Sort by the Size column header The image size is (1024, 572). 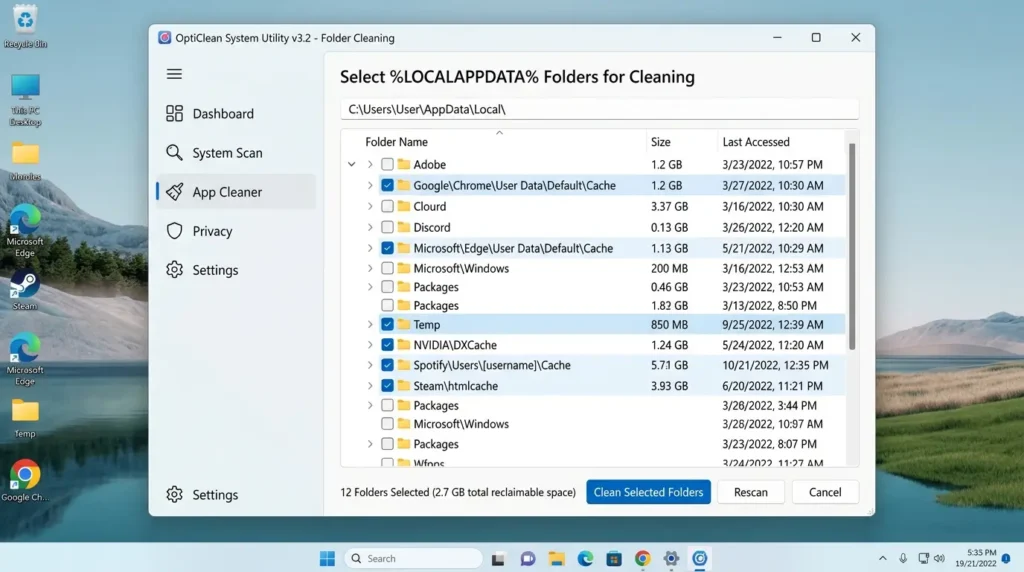(660, 142)
